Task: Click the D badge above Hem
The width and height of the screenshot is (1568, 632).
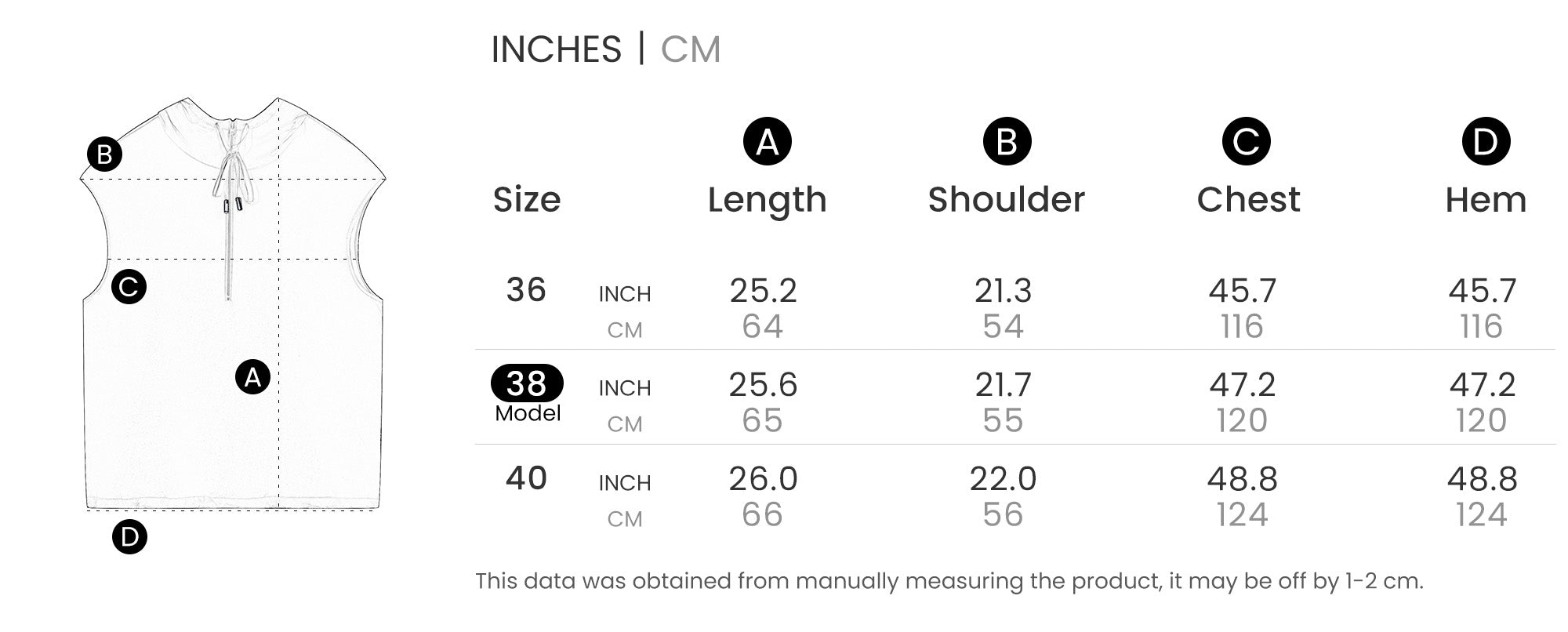Action: click(x=1486, y=141)
